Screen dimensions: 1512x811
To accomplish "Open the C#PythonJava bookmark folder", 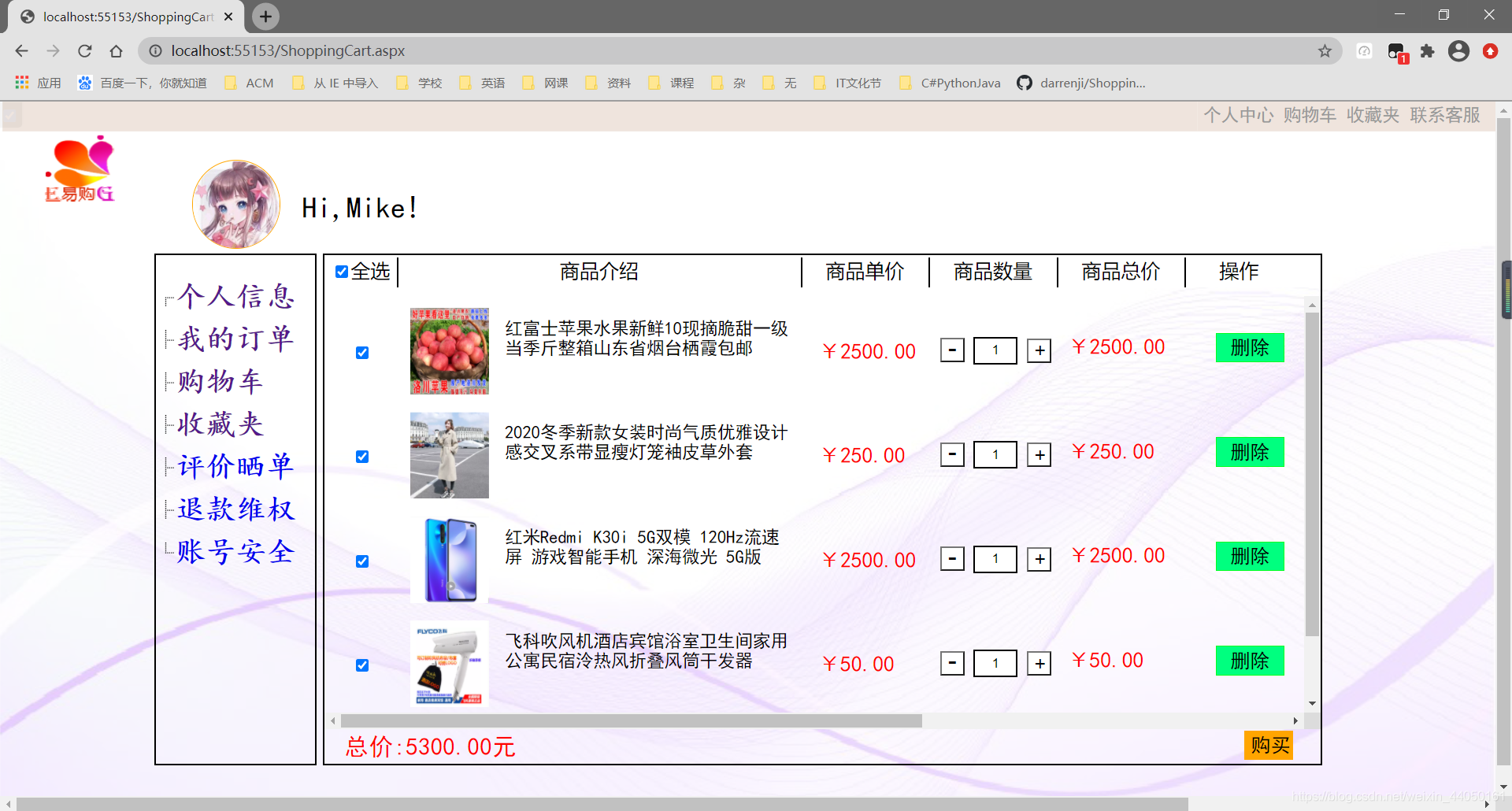I will (950, 83).
